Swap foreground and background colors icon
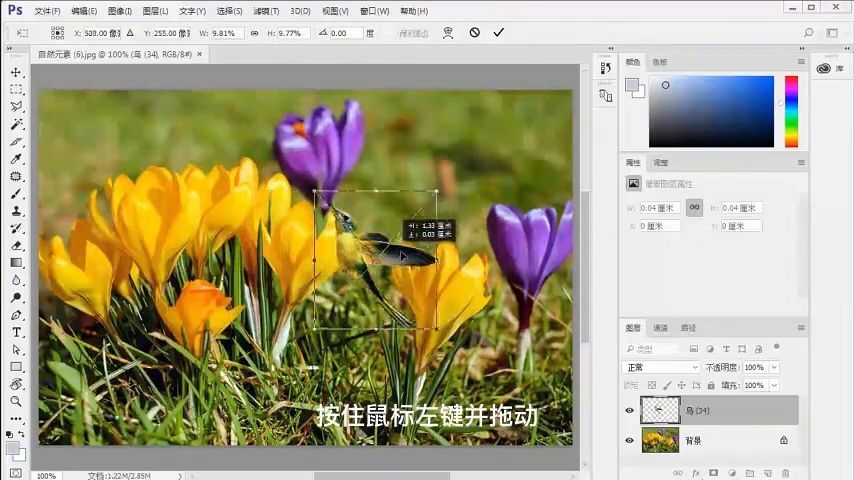Image resolution: width=854 pixels, height=480 pixels. (x=21, y=434)
